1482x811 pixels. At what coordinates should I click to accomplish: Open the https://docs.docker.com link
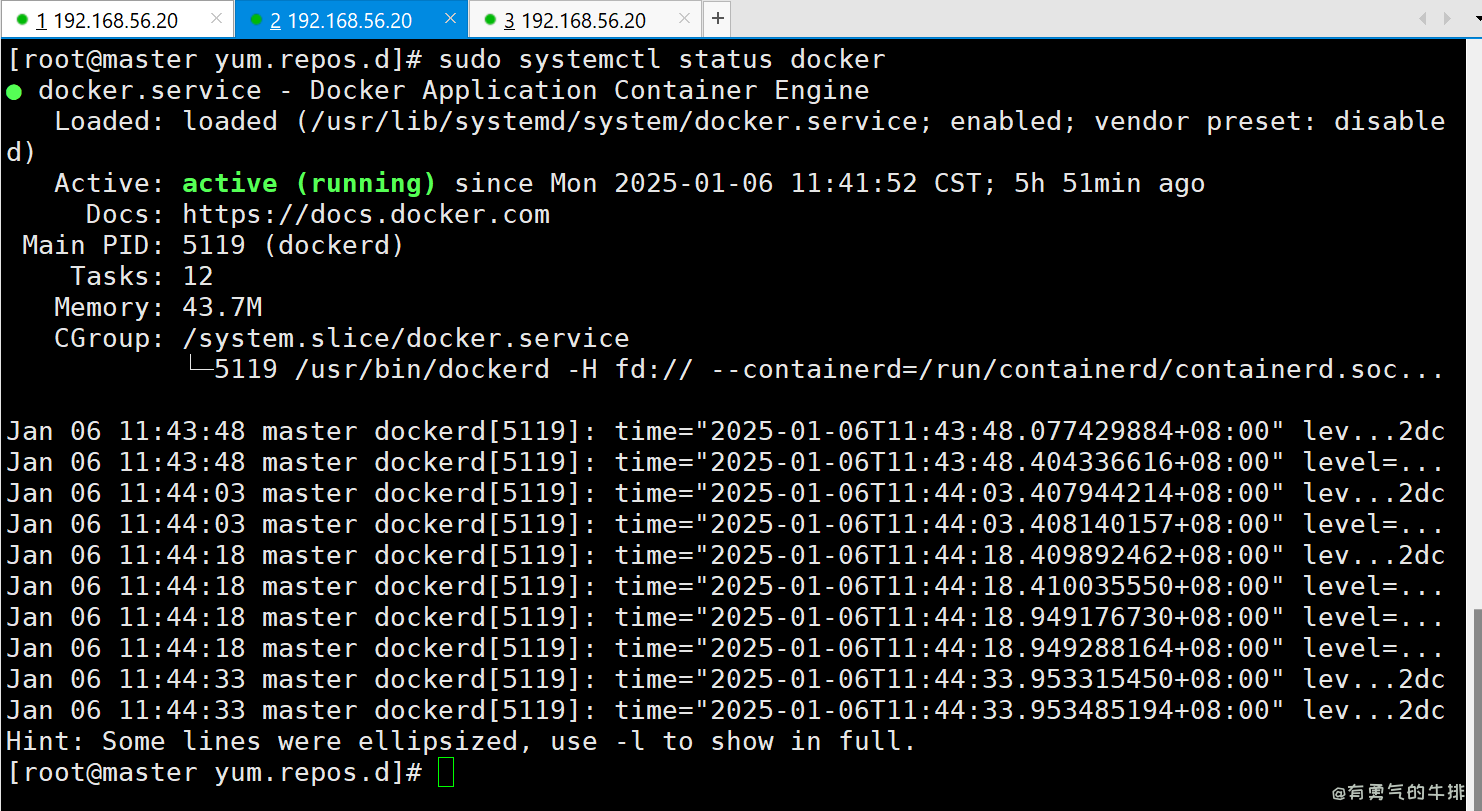pos(365,215)
